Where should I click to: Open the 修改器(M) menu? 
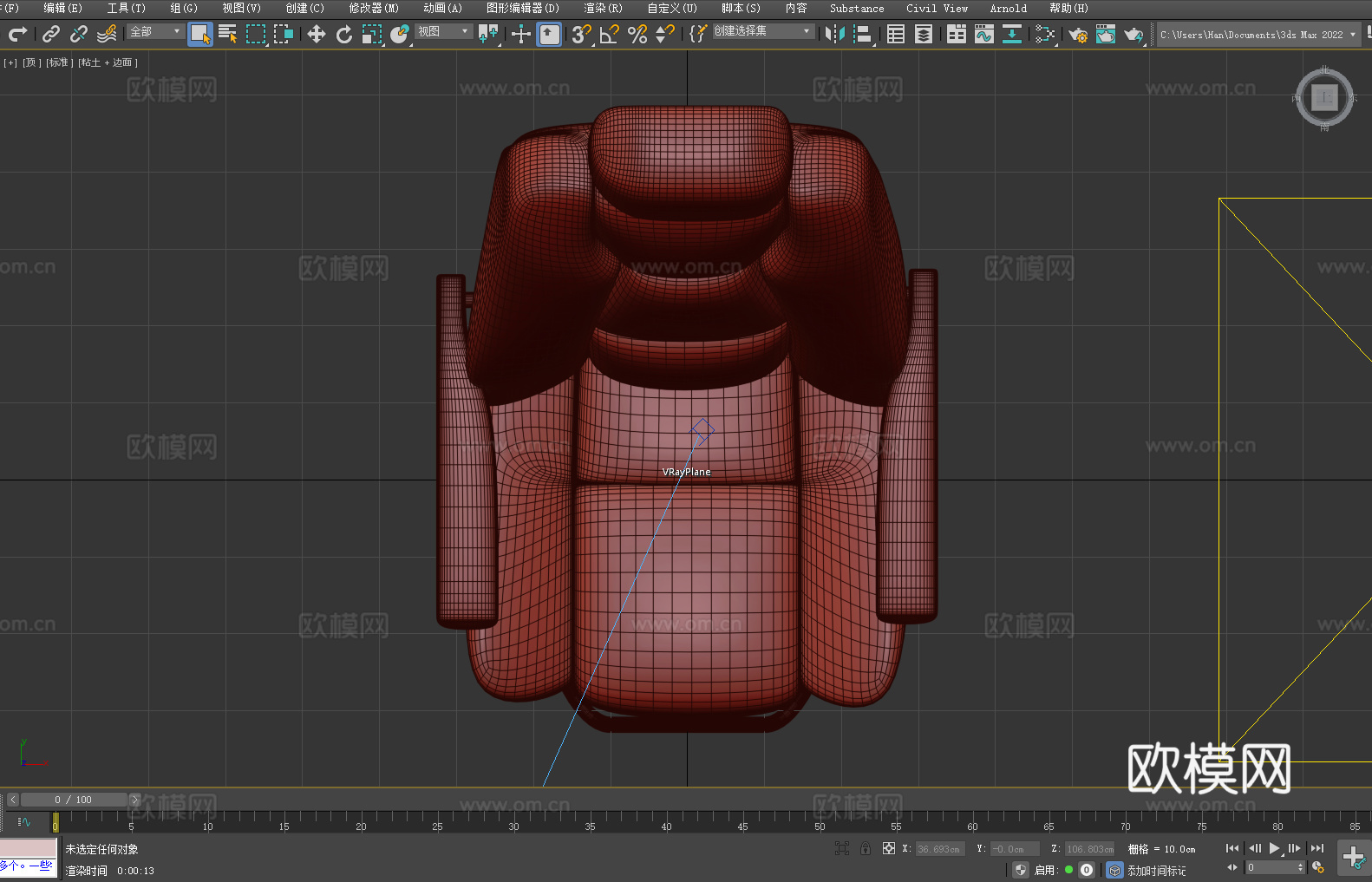pyautogui.click(x=374, y=8)
